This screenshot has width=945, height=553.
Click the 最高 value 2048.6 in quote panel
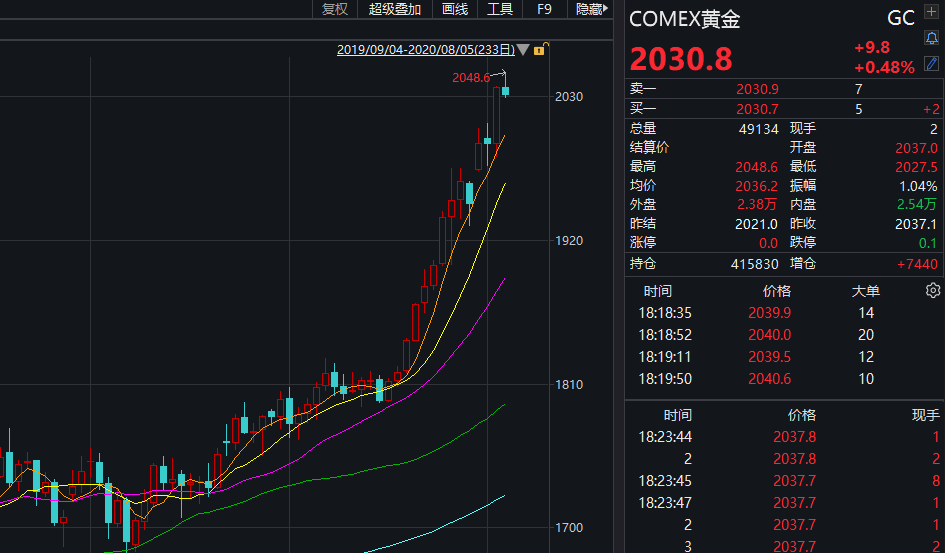tap(756, 167)
